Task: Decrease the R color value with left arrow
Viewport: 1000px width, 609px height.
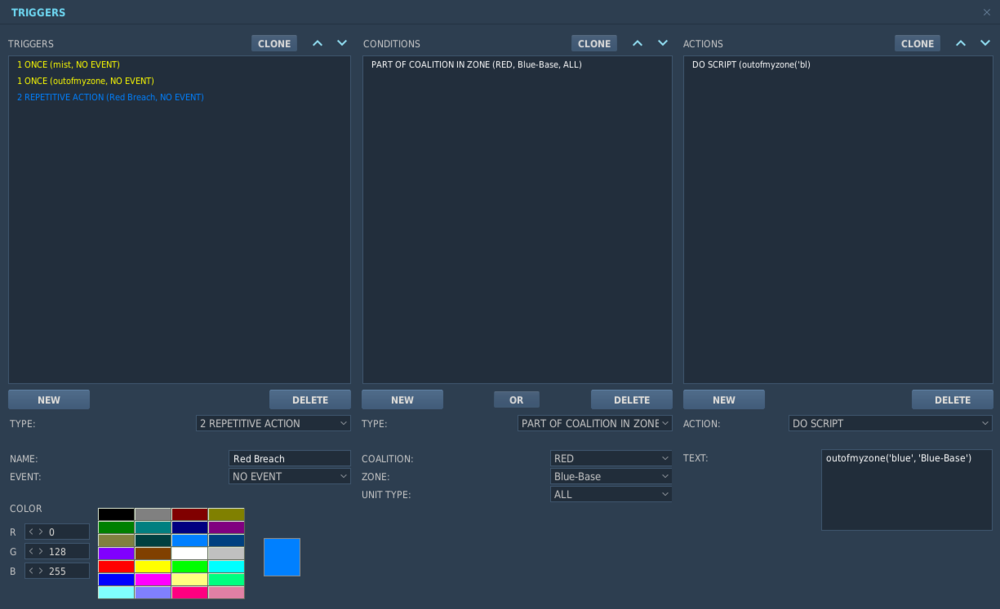Action: click(x=31, y=532)
